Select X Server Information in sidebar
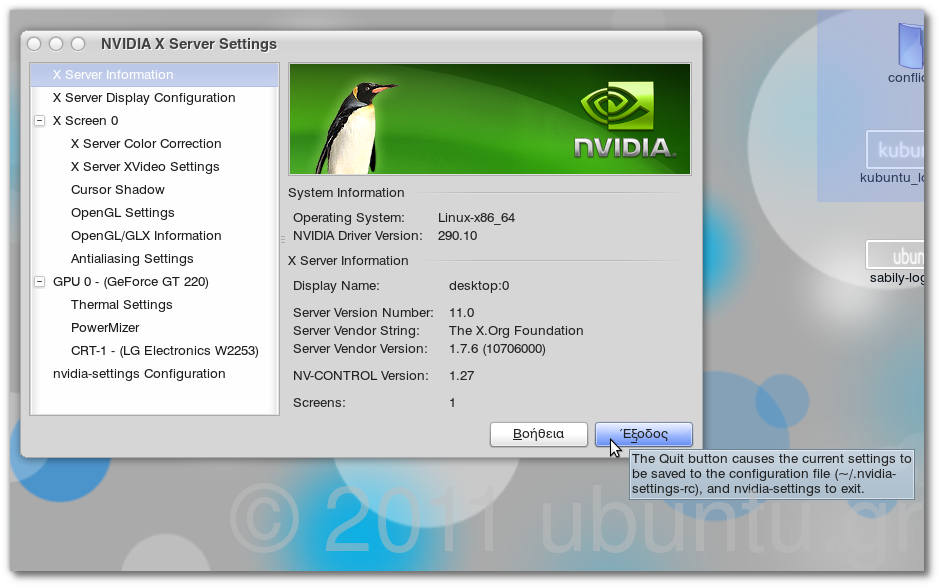941x588 pixels. [x=154, y=75]
